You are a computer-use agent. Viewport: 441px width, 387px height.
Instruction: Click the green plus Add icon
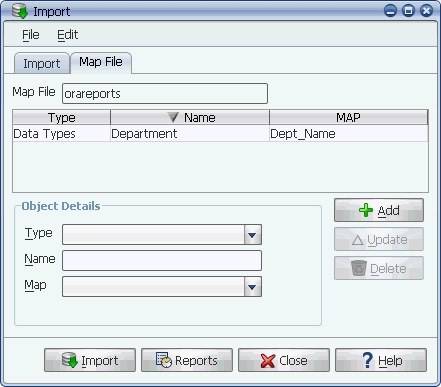click(366, 210)
